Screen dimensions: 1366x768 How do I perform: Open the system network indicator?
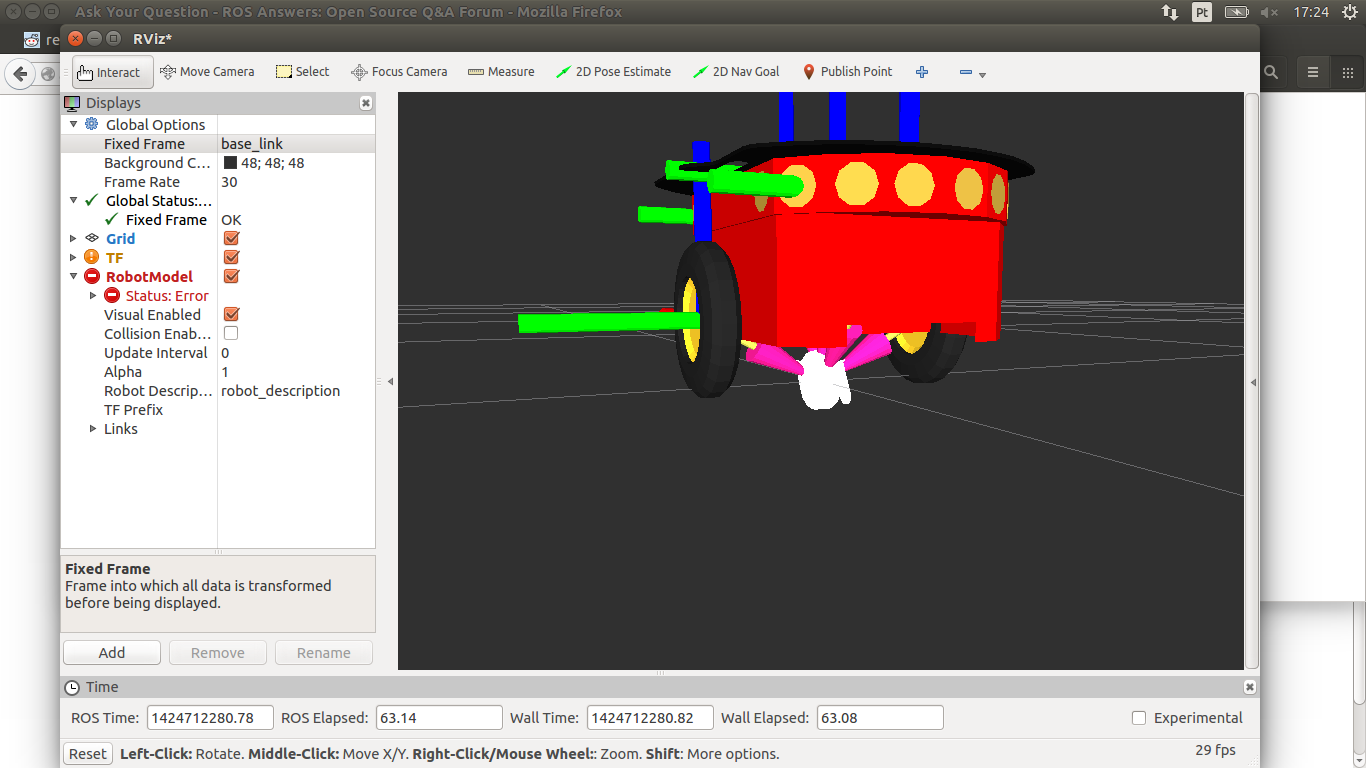point(1169,12)
